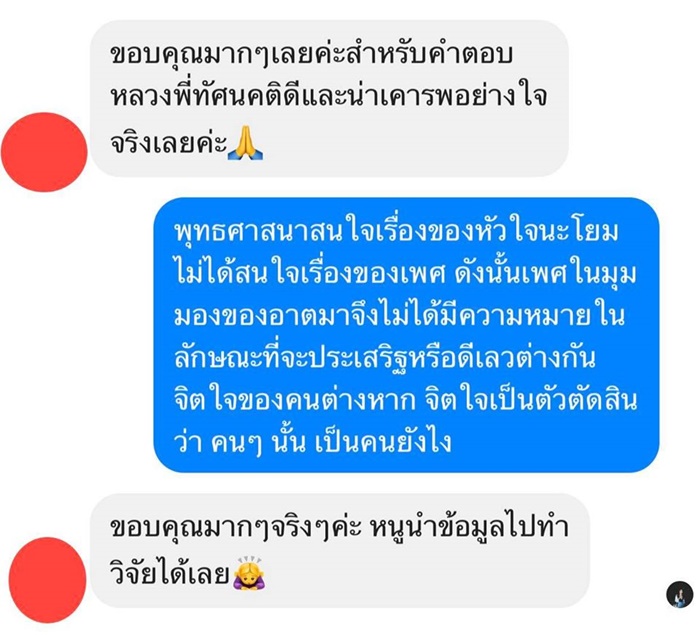Select the text 'วิจัยได้เลย' in the last message
This screenshot has height=635, width=700.
tap(170, 573)
